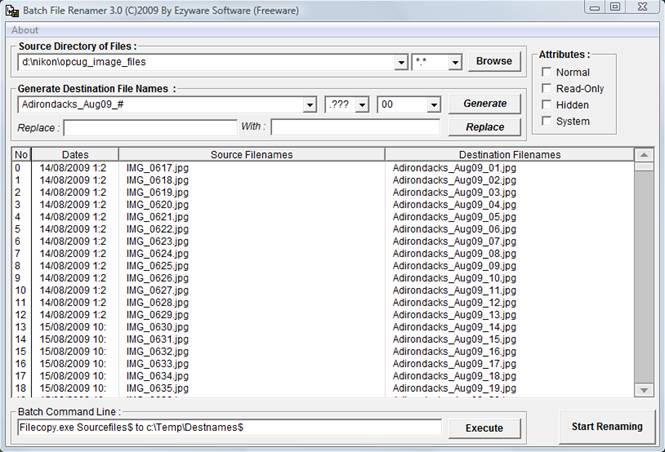
Task: Enable the Normal attribute checkbox
Action: tap(547, 72)
